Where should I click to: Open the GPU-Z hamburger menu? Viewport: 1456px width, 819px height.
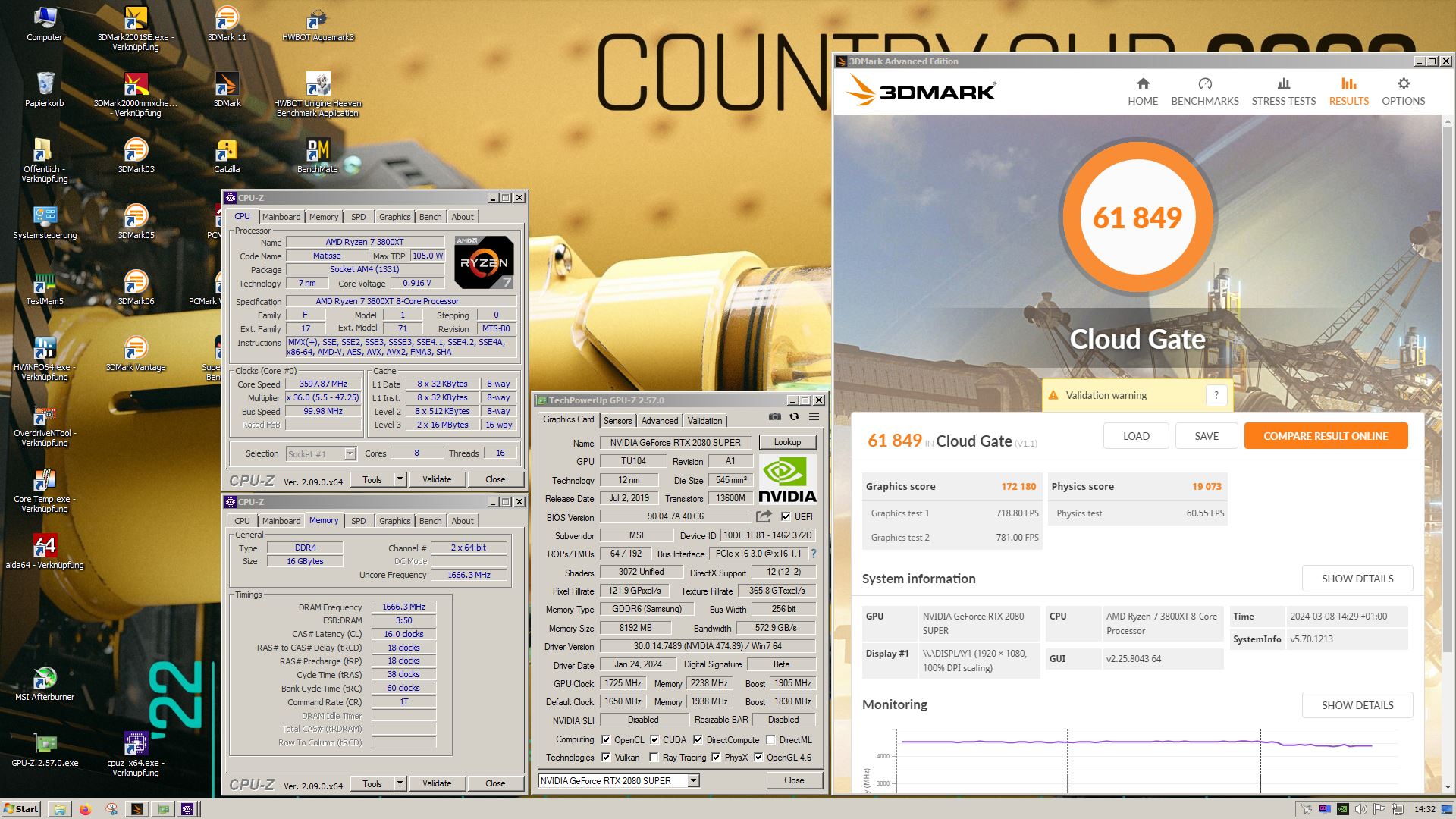814,416
